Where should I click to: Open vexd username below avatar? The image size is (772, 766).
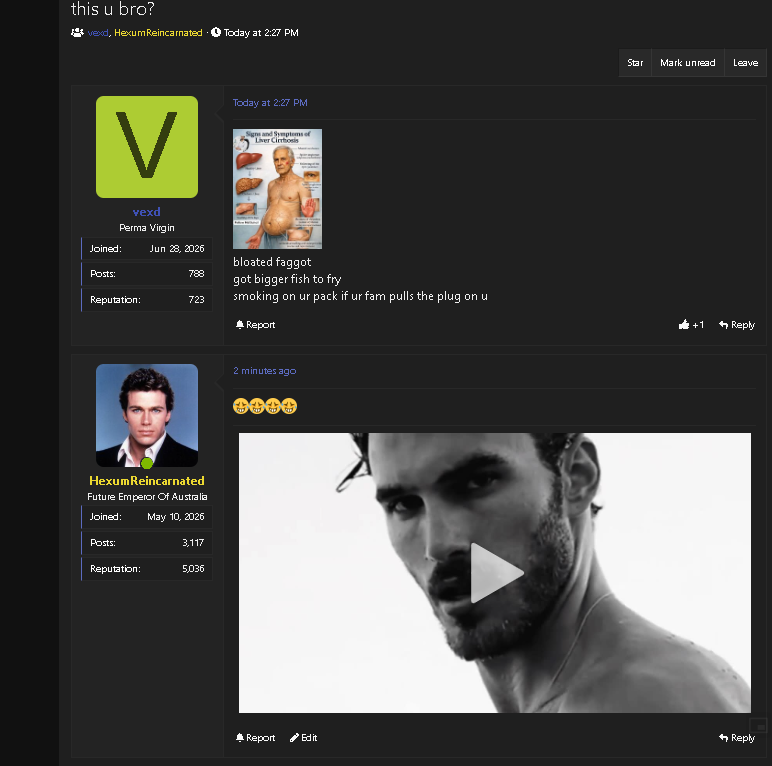(147, 212)
